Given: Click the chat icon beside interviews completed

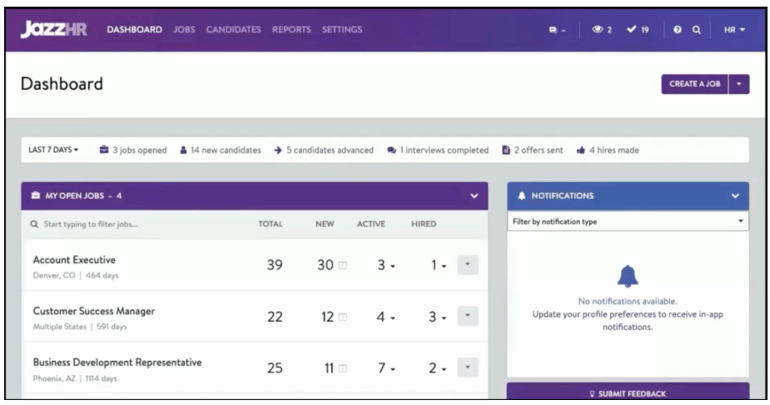Looking at the screenshot, I should coord(391,150).
